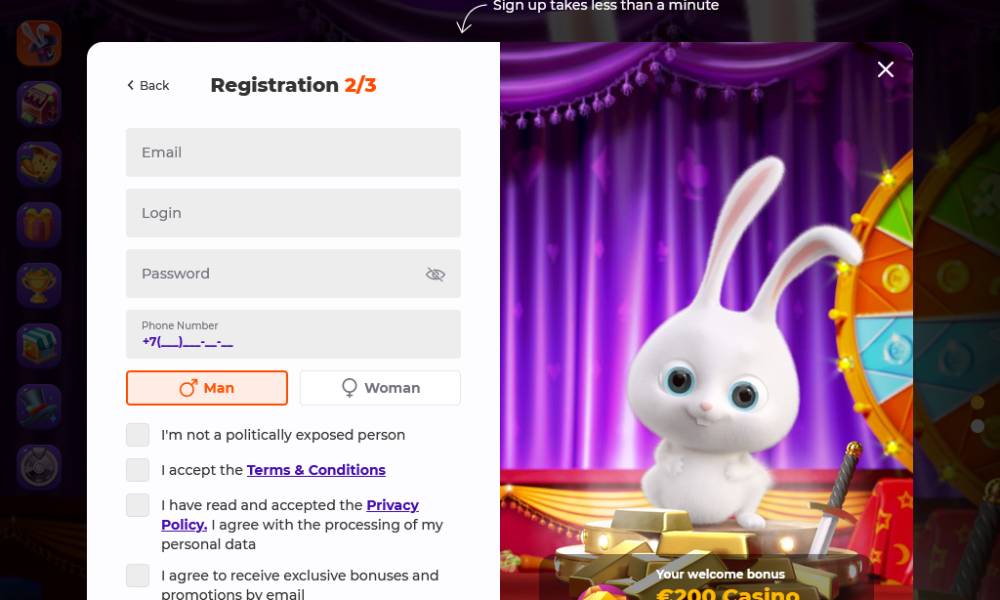Check 'I'm not a politically exposed person'

pos(138,435)
